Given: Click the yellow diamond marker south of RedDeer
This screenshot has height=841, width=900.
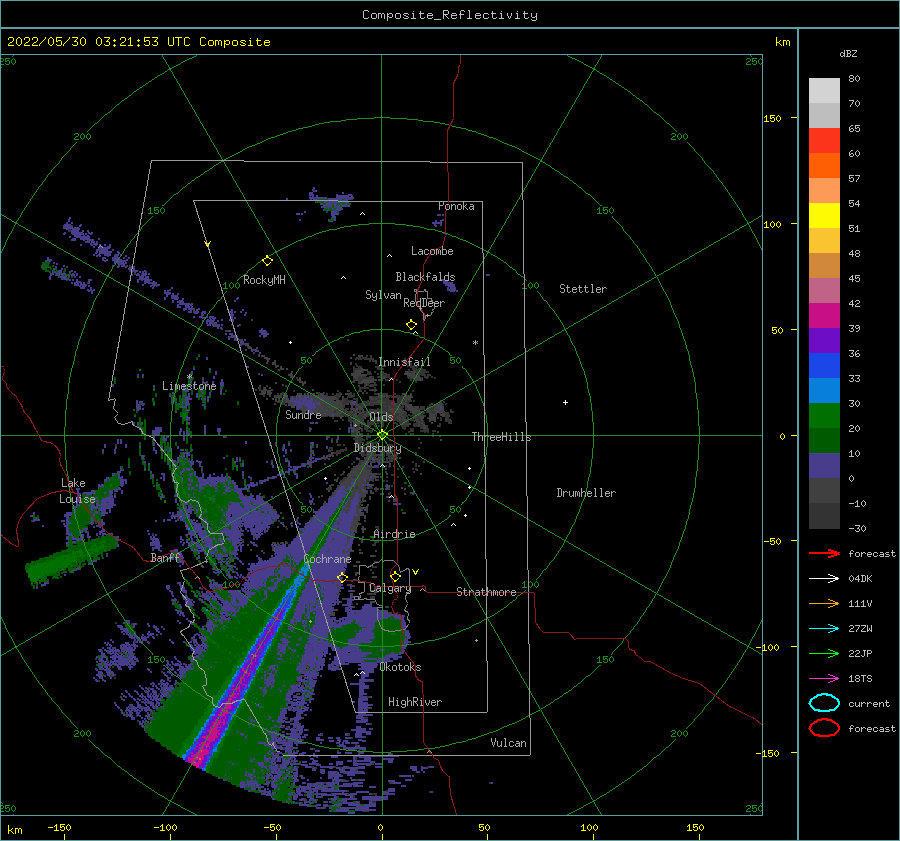Looking at the screenshot, I should point(412,325).
